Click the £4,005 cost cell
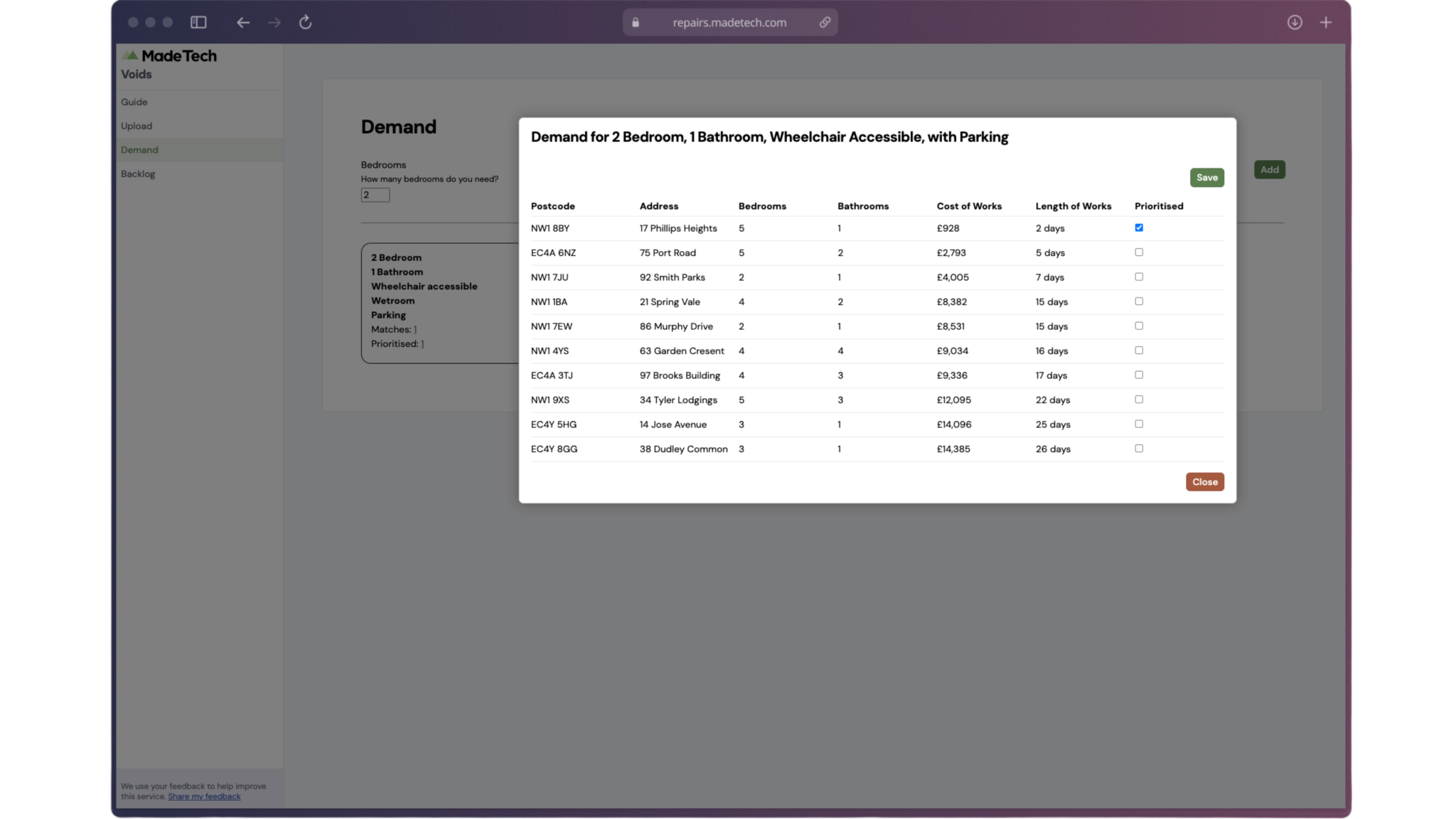 952,277
